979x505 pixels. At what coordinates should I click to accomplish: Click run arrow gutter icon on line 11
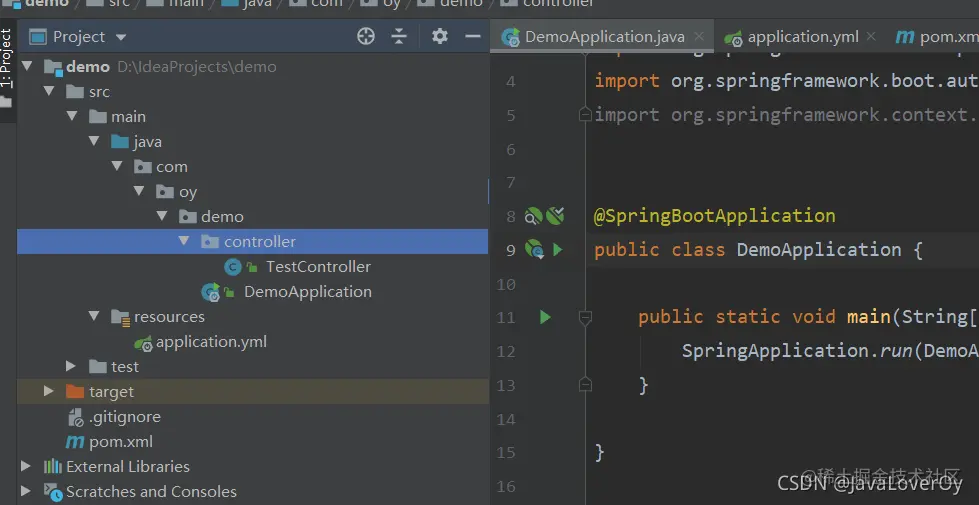point(545,317)
